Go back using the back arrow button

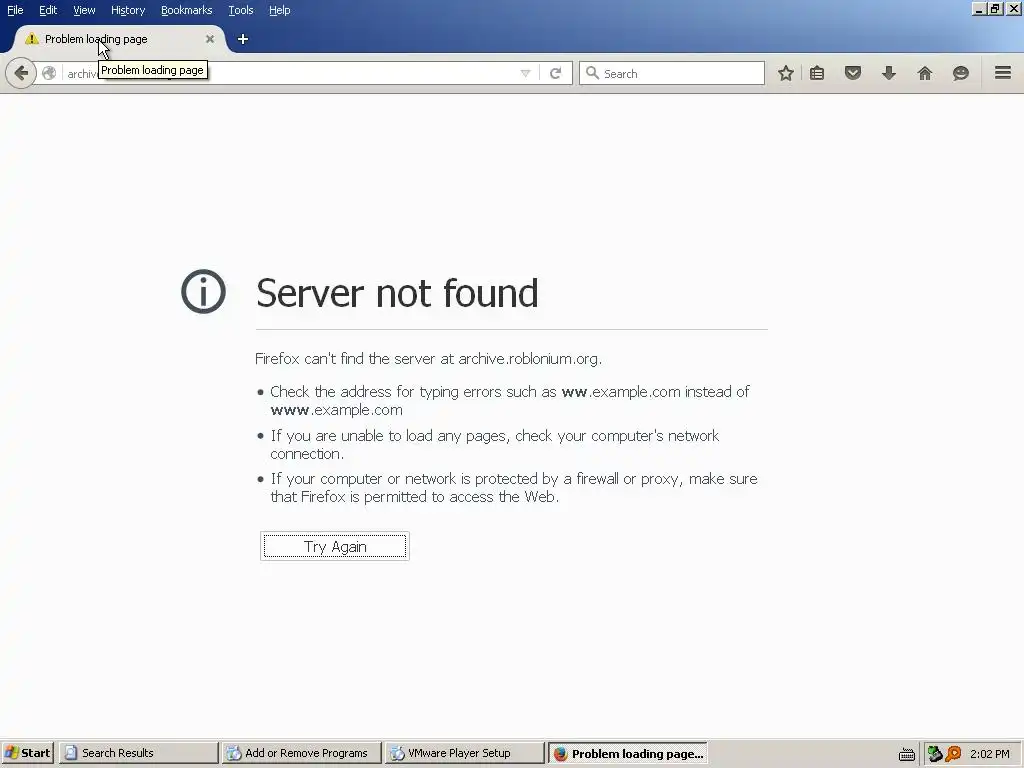coord(21,73)
